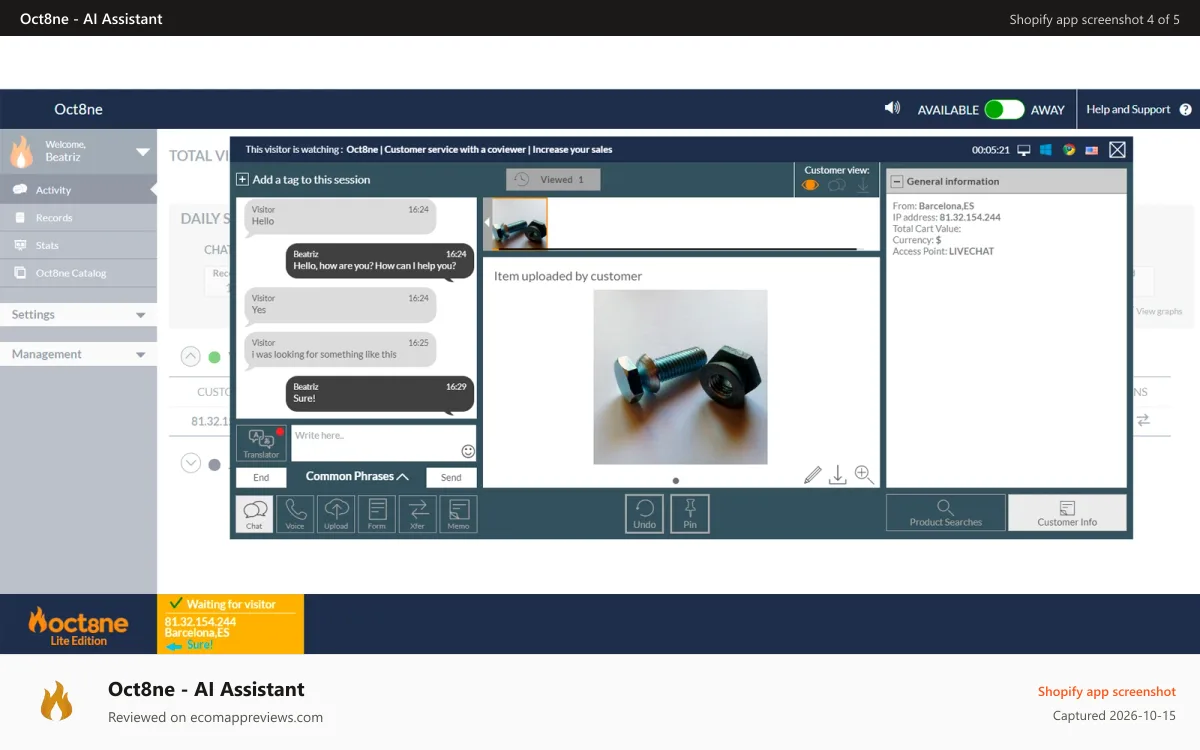The width and height of the screenshot is (1200, 750).
Task: Click the US flag language icon
Action: pyautogui.click(x=1092, y=150)
